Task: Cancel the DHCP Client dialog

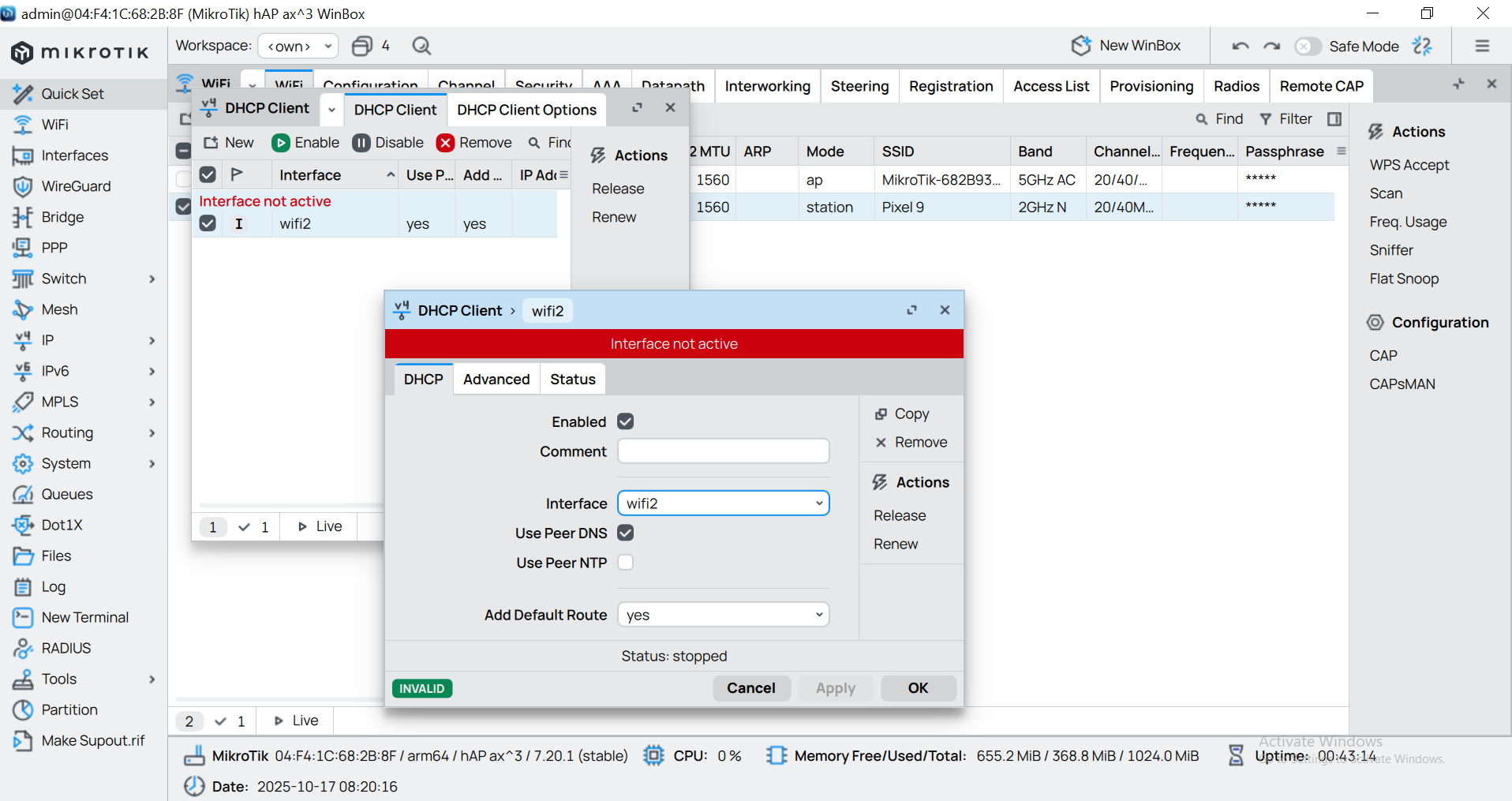Action: click(x=751, y=688)
